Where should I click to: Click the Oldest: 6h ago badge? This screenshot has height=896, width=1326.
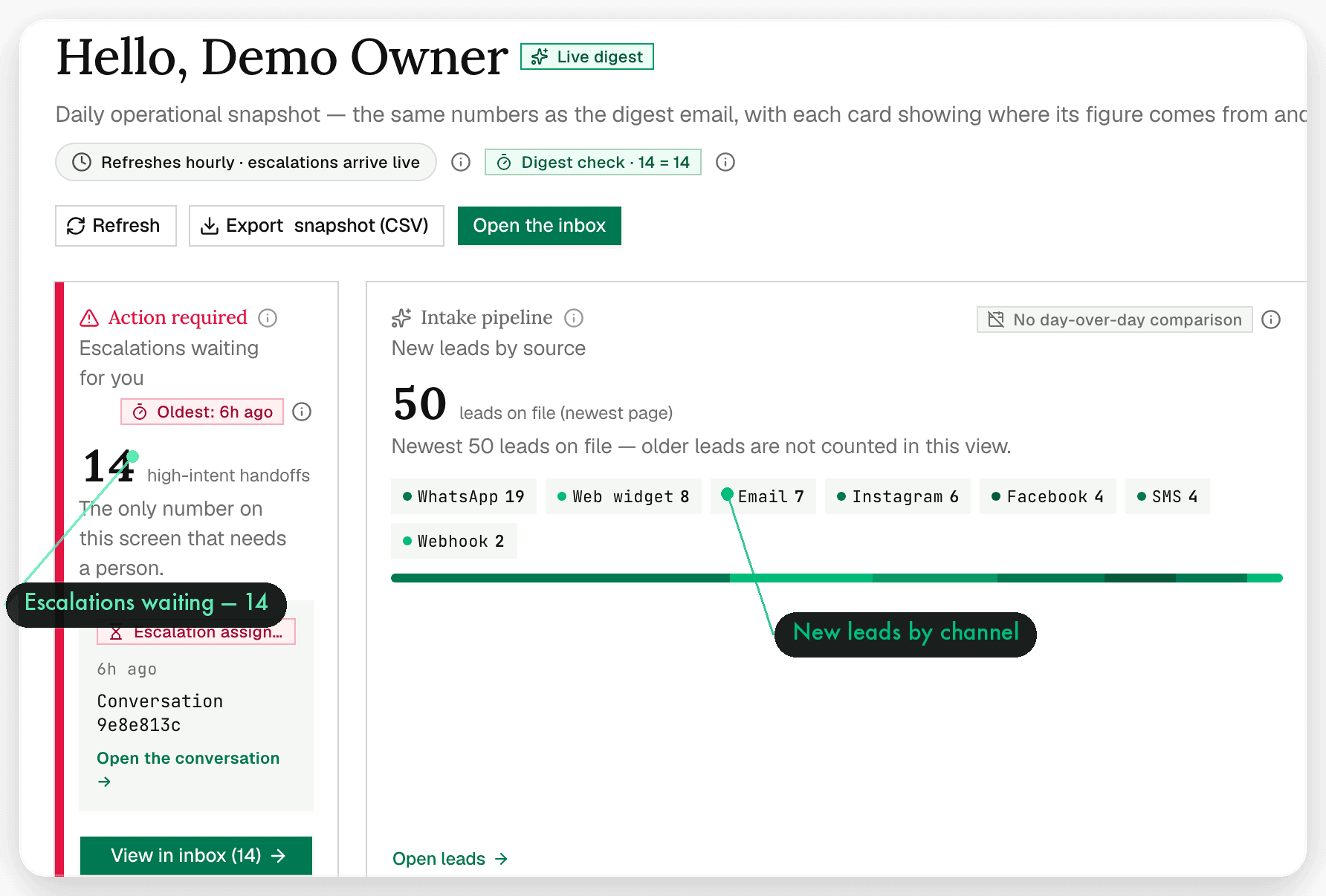(x=202, y=412)
